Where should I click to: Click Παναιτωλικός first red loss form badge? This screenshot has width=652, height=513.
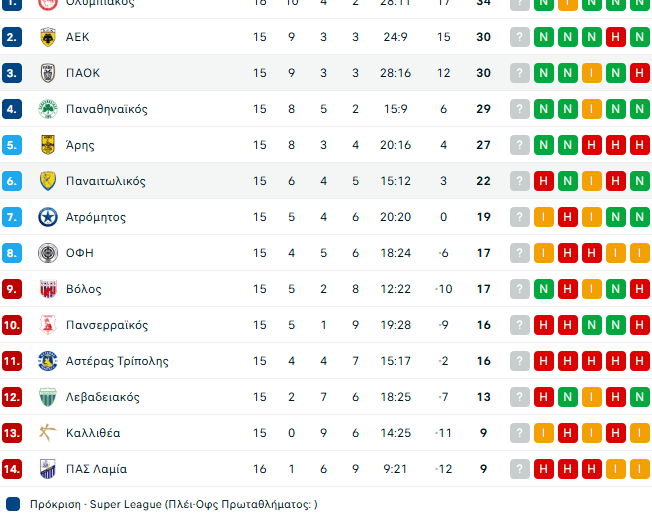click(543, 181)
